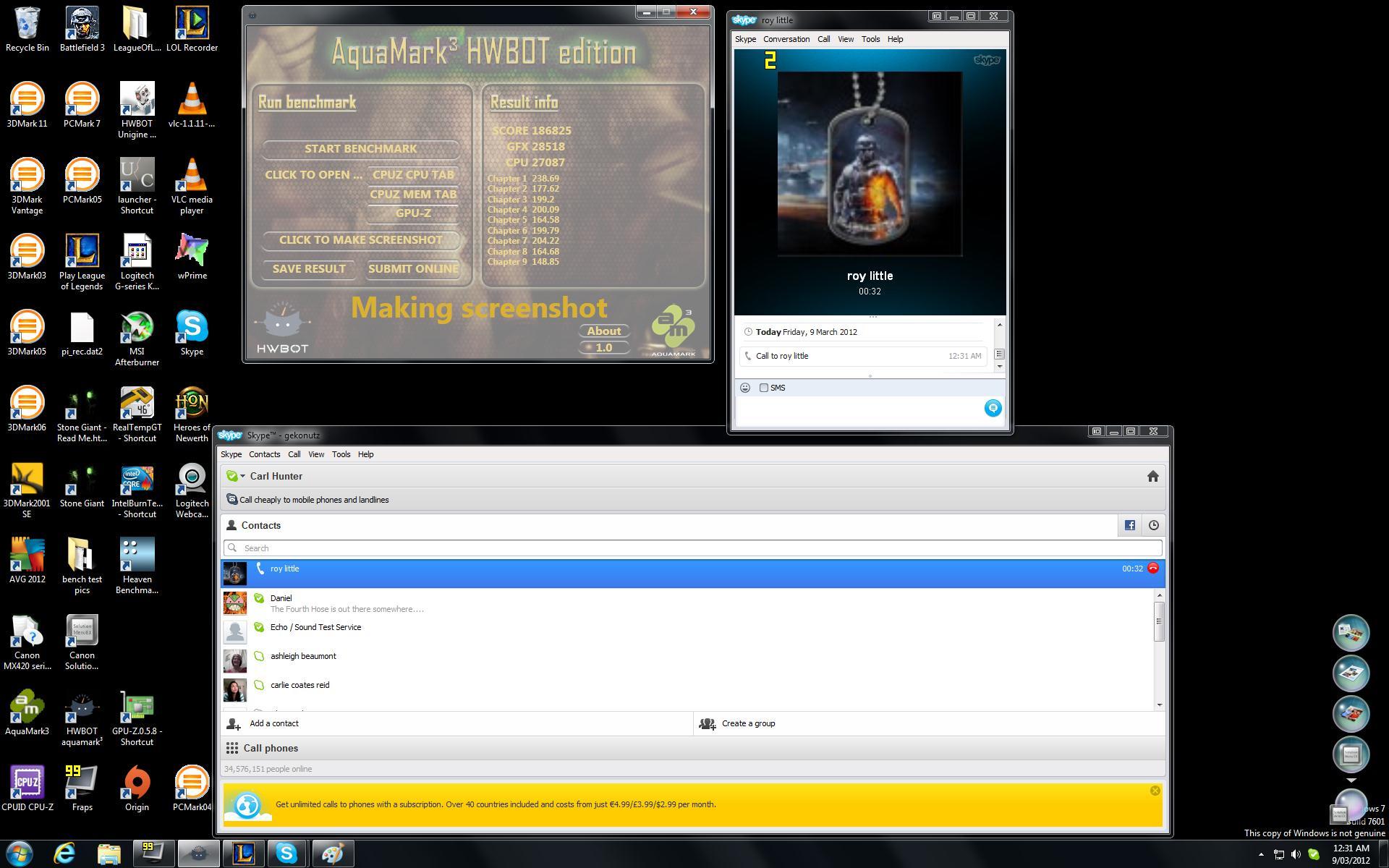This screenshot has height=868, width=1389.
Task: Click the emoticon smiley in chat window
Action: pyautogui.click(x=745, y=388)
